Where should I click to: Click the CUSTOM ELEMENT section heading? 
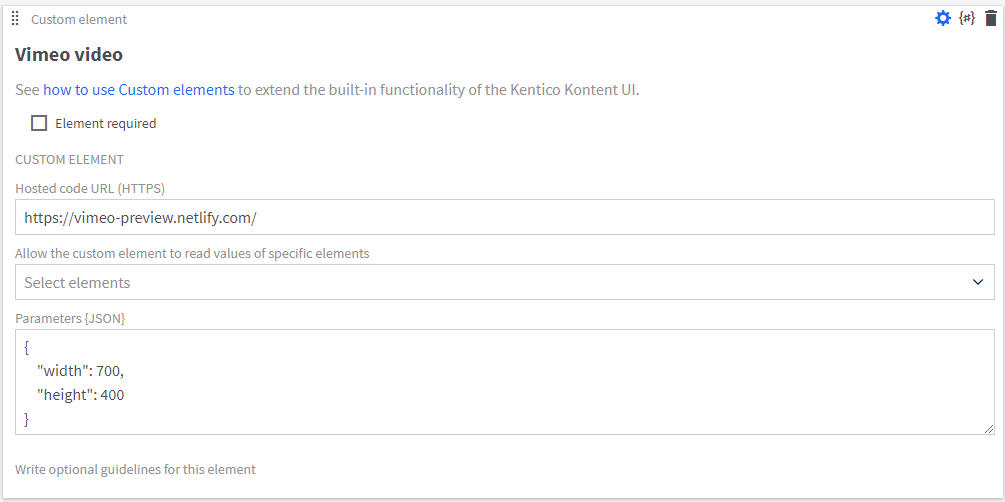[x=69, y=160]
